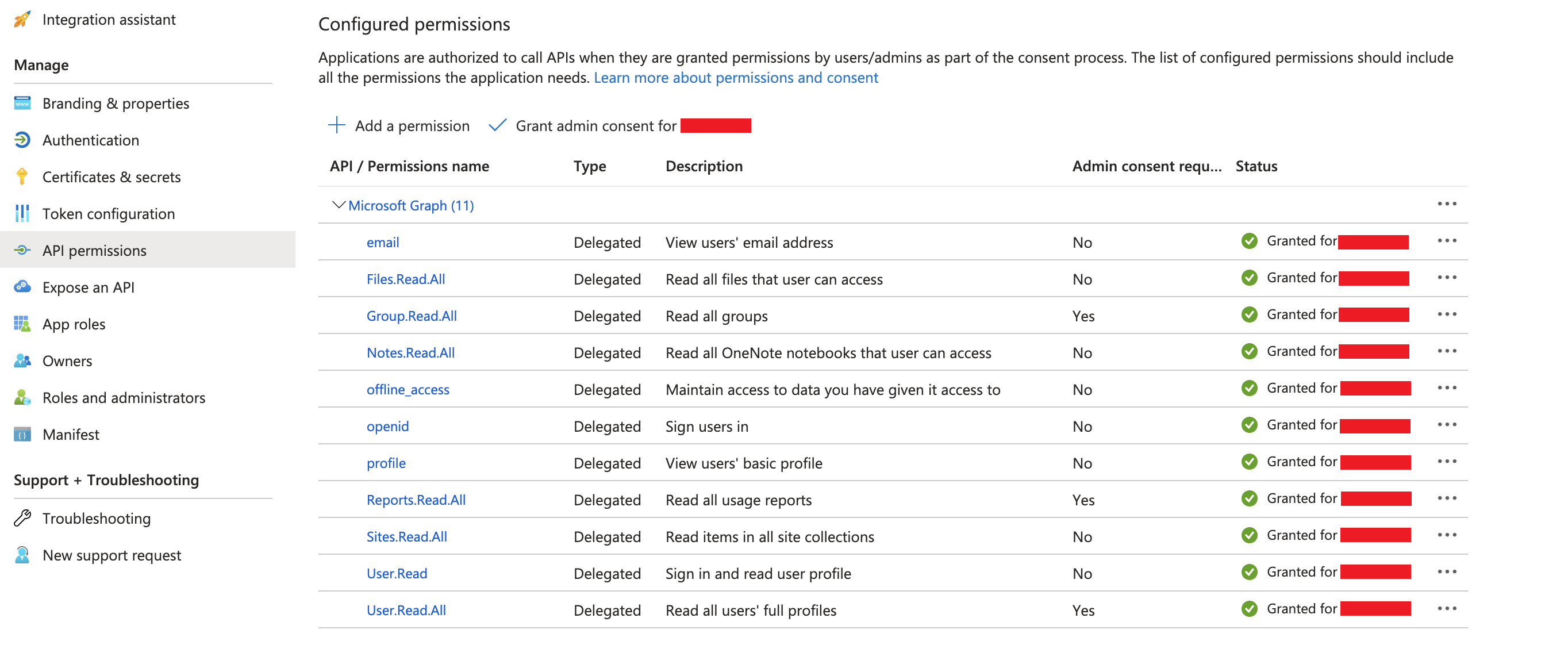The width and height of the screenshot is (1568, 668).
Task: Select New support request in the sidebar
Action: (112, 555)
